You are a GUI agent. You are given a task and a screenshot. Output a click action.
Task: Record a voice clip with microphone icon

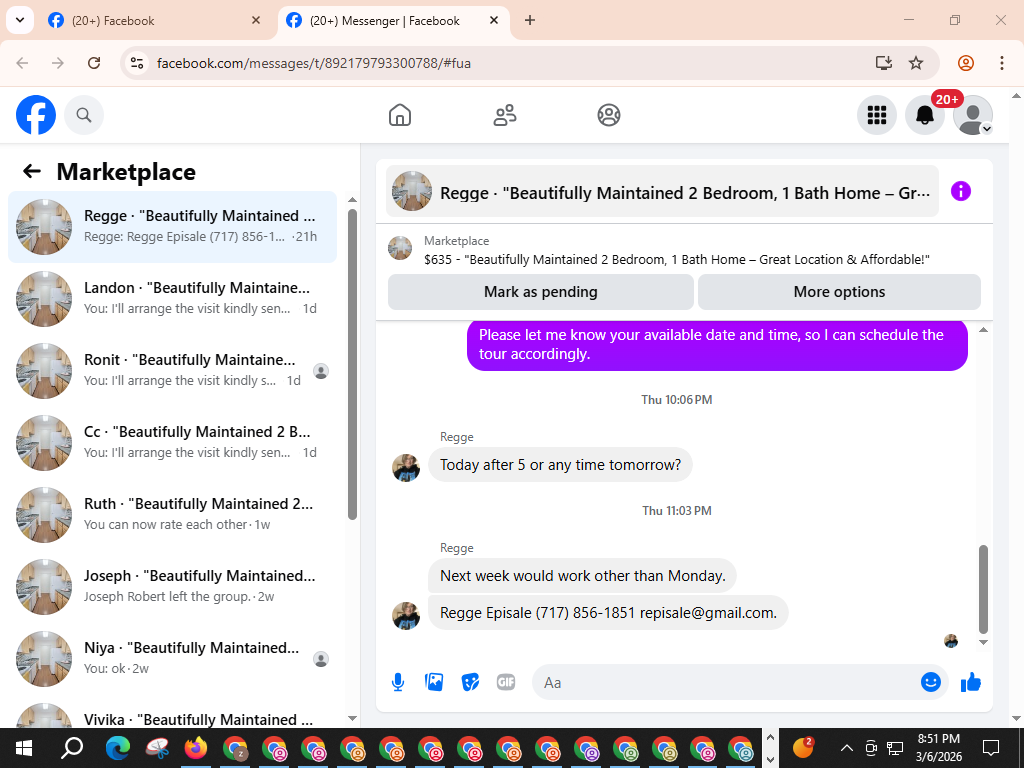tap(398, 682)
